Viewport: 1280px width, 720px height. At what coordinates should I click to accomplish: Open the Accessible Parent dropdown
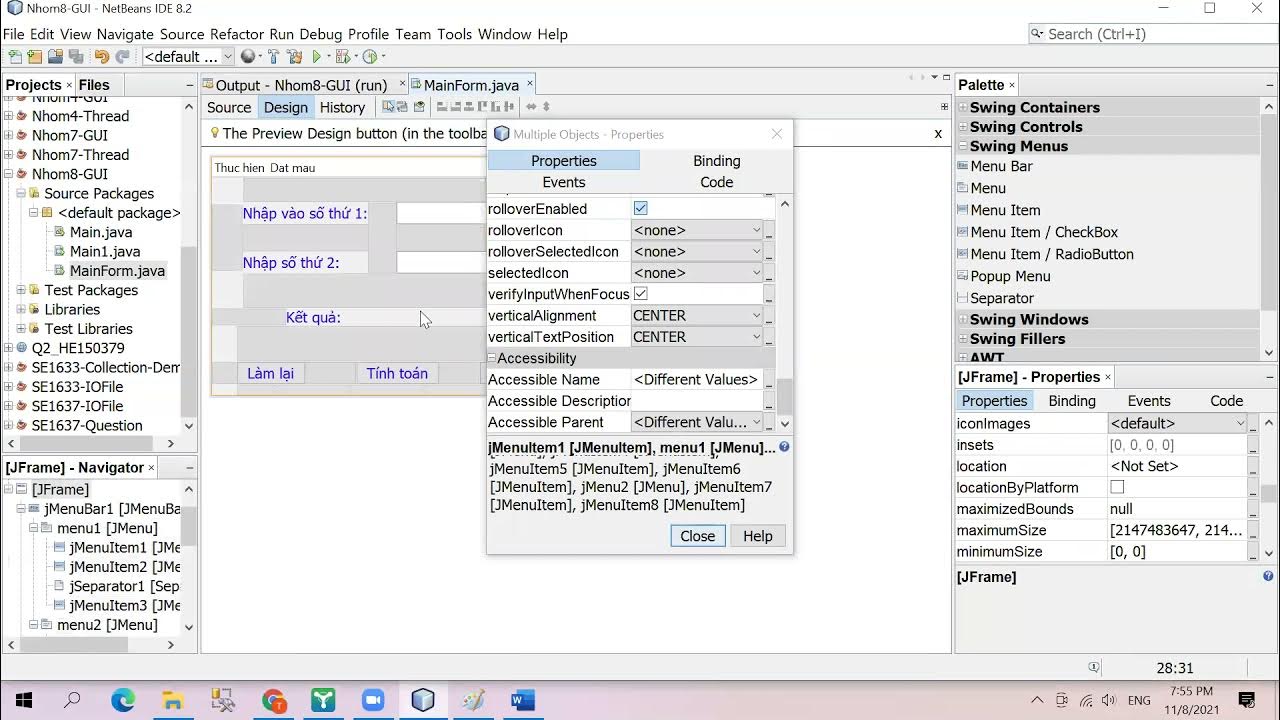(697, 422)
